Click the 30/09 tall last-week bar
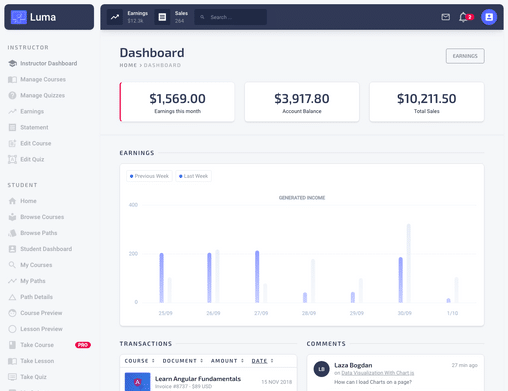 click(x=408, y=263)
